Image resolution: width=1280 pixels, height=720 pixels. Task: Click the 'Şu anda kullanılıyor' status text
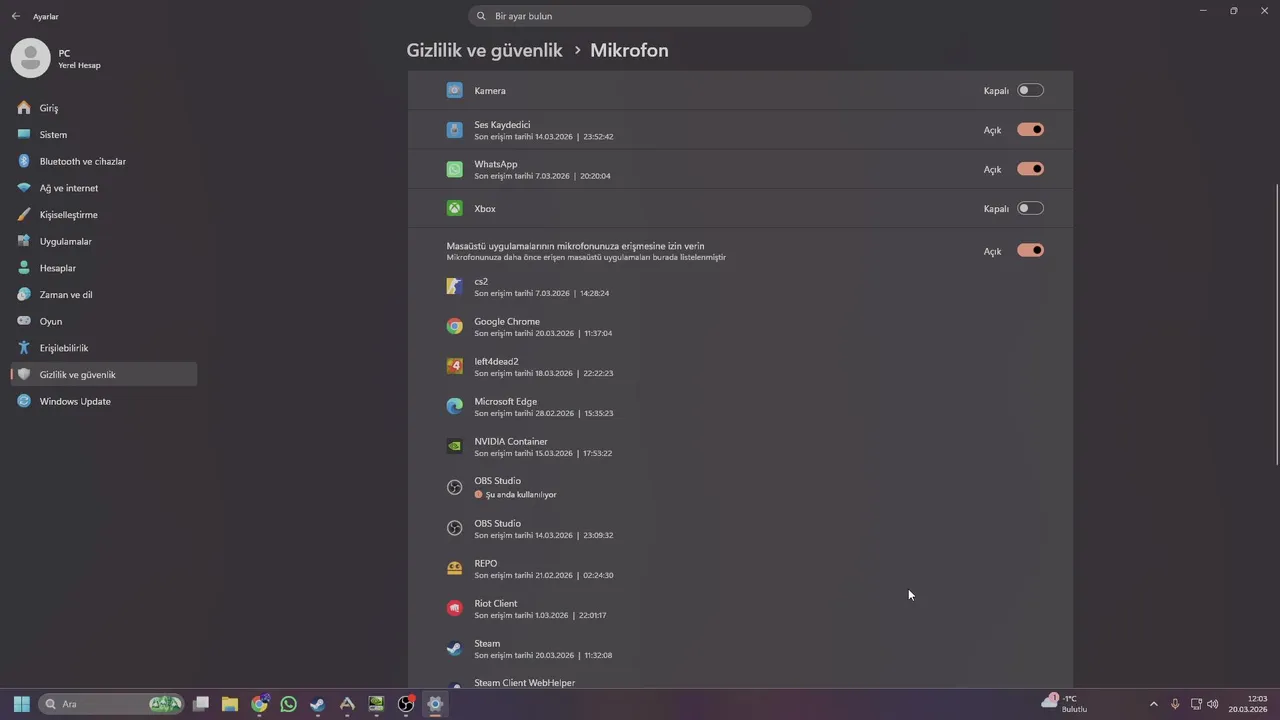(521, 495)
